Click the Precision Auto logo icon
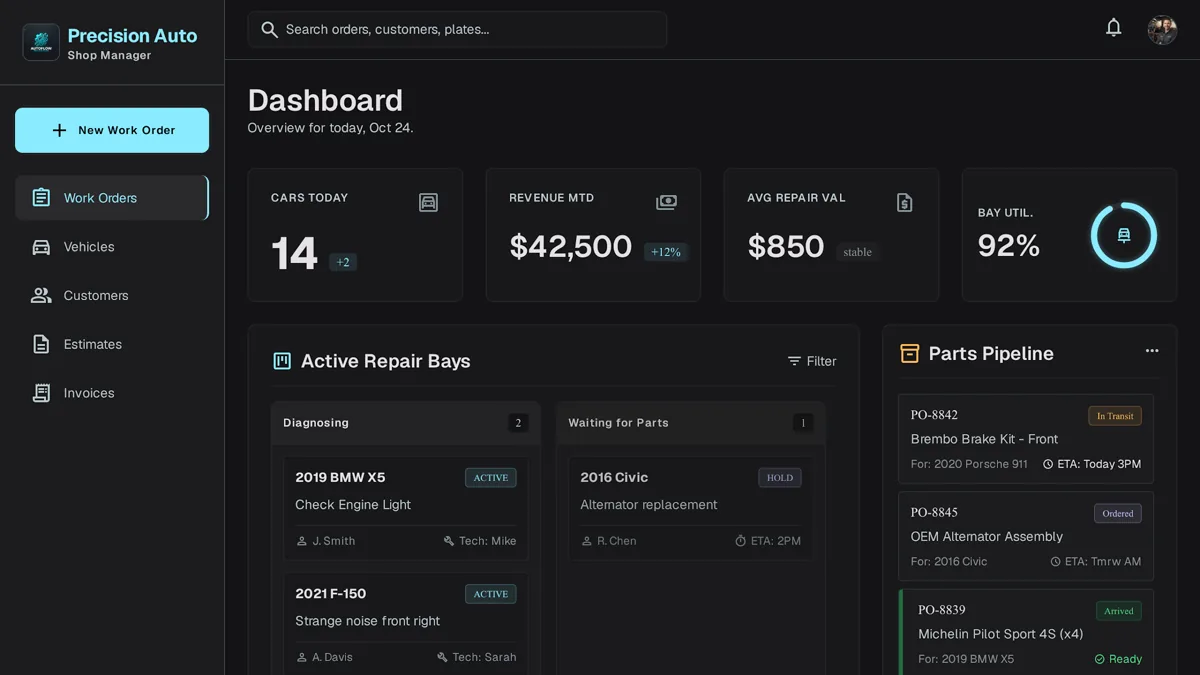 coord(41,43)
